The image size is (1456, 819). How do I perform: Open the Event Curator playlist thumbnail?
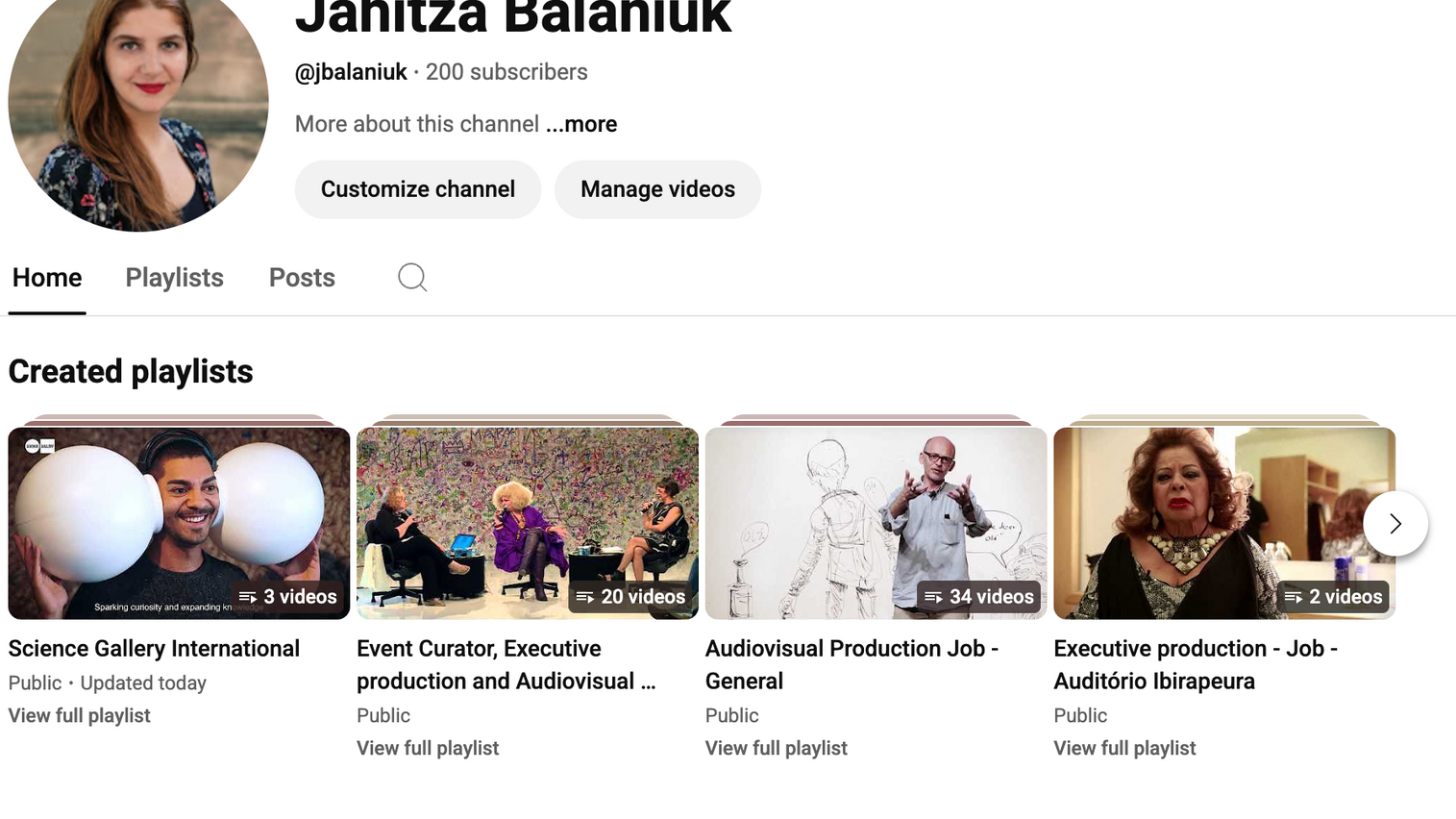527,519
